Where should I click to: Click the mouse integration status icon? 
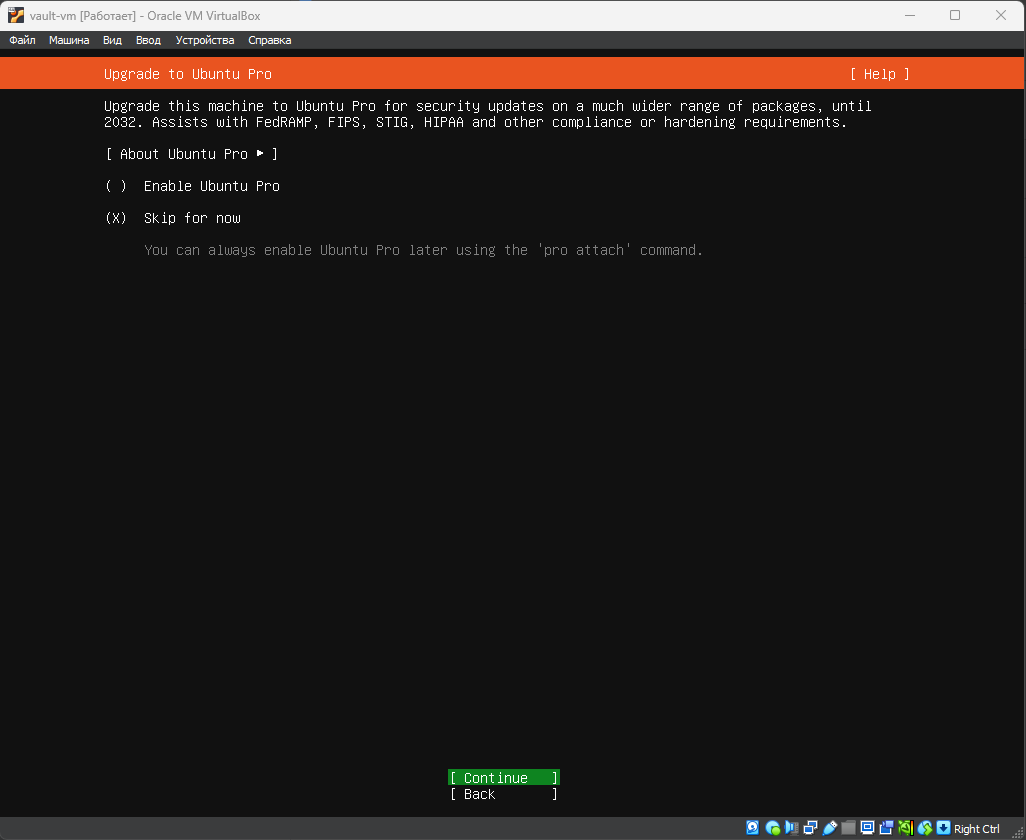(925, 828)
